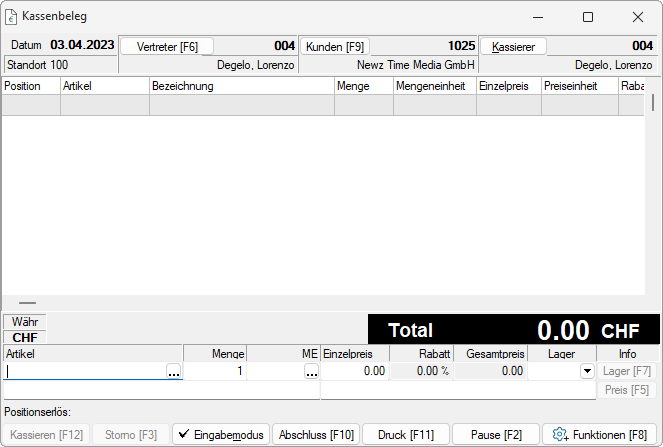Image resolution: width=663 pixels, height=447 pixels.
Task: Click the Kassierer button
Action: tap(513, 47)
